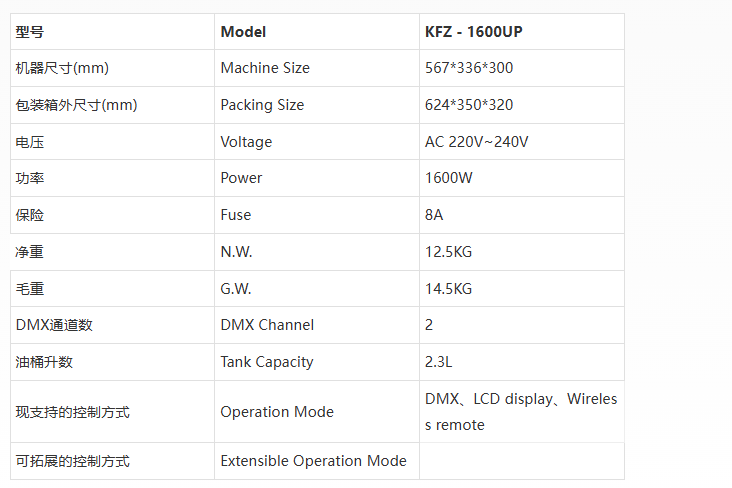Select the DMX Channel label
Image resolution: width=732 pixels, height=488 pixels.
[267, 325]
